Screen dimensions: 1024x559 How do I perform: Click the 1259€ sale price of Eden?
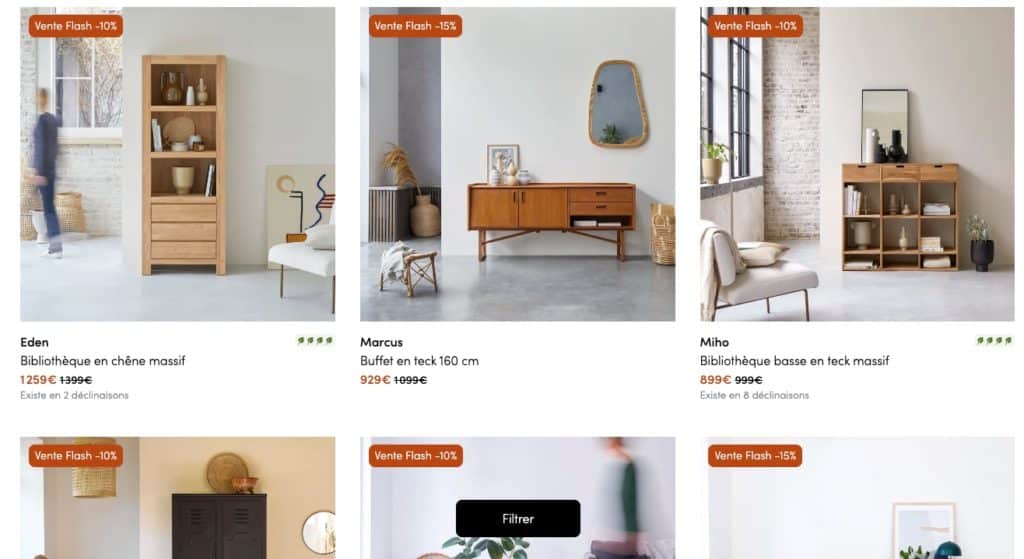38,379
